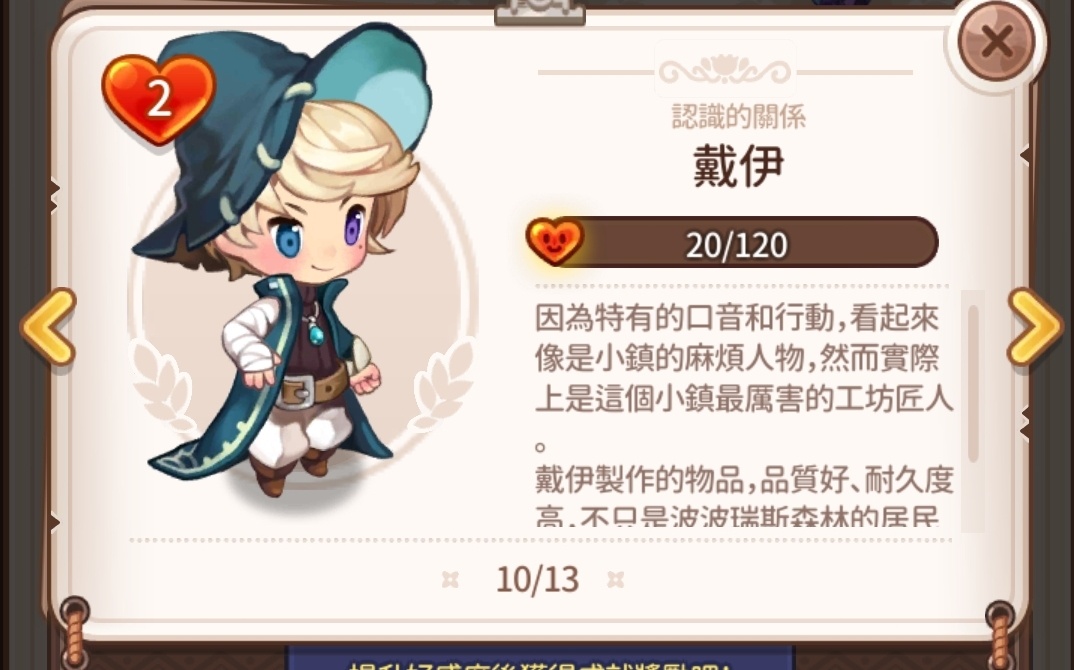
Task: Go to the previous character with left arrow
Action: (48, 327)
